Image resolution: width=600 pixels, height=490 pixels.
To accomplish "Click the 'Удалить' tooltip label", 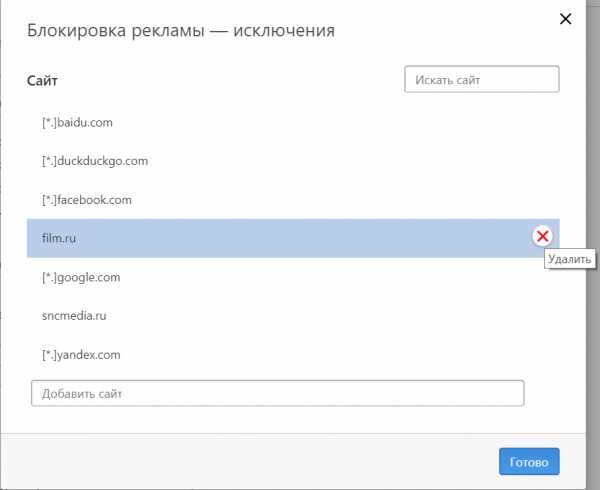I will click(570, 259).
